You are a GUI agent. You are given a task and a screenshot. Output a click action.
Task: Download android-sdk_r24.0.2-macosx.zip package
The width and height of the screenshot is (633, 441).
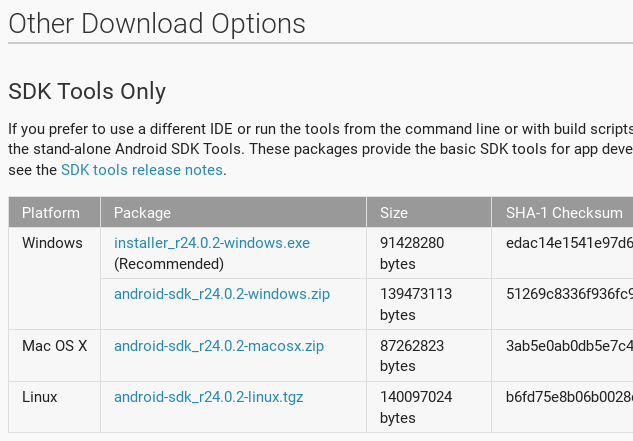coord(219,346)
